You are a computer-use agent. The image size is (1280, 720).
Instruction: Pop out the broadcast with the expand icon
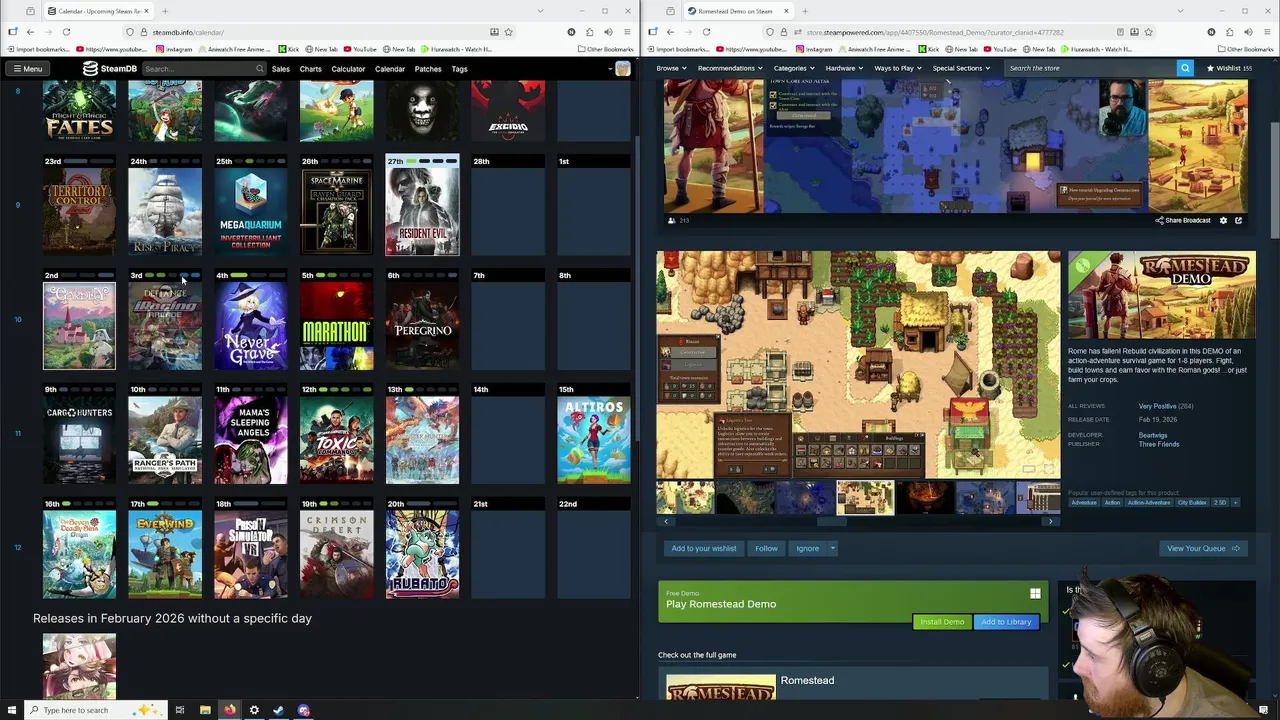1238,220
